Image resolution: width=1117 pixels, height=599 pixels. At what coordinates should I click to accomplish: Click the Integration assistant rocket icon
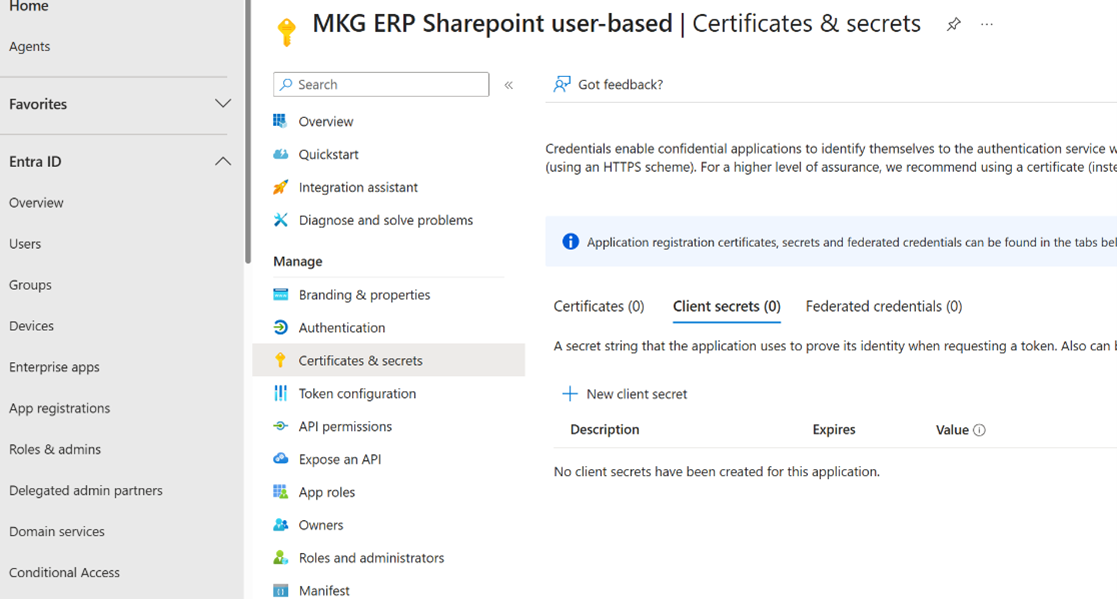[x=280, y=187]
